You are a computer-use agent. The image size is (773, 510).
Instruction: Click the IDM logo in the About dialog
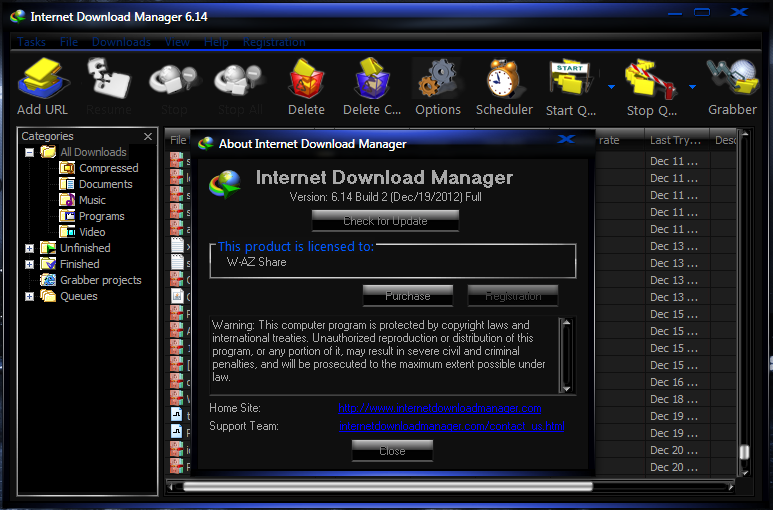[x=225, y=184]
